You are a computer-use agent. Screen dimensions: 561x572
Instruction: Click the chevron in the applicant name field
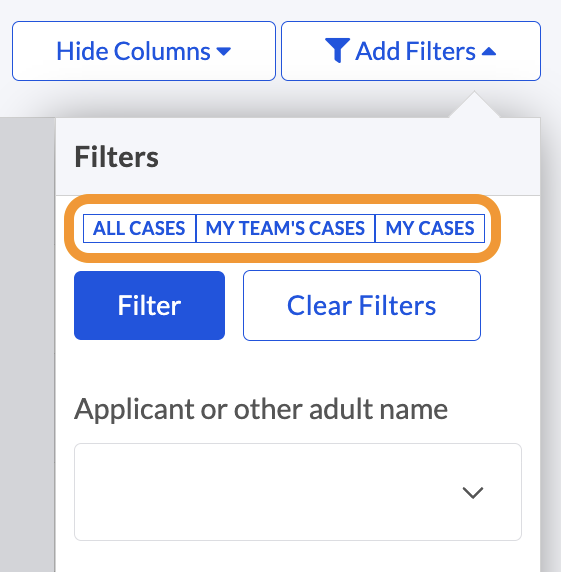pos(473,492)
